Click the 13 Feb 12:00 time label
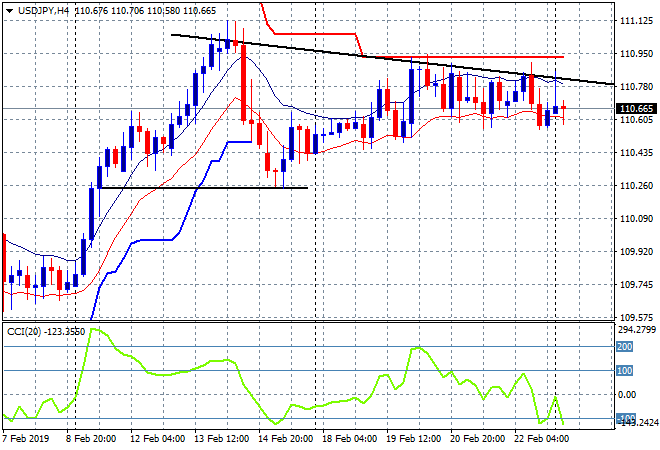The height and width of the screenshot is (450, 660). coord(221,439)
